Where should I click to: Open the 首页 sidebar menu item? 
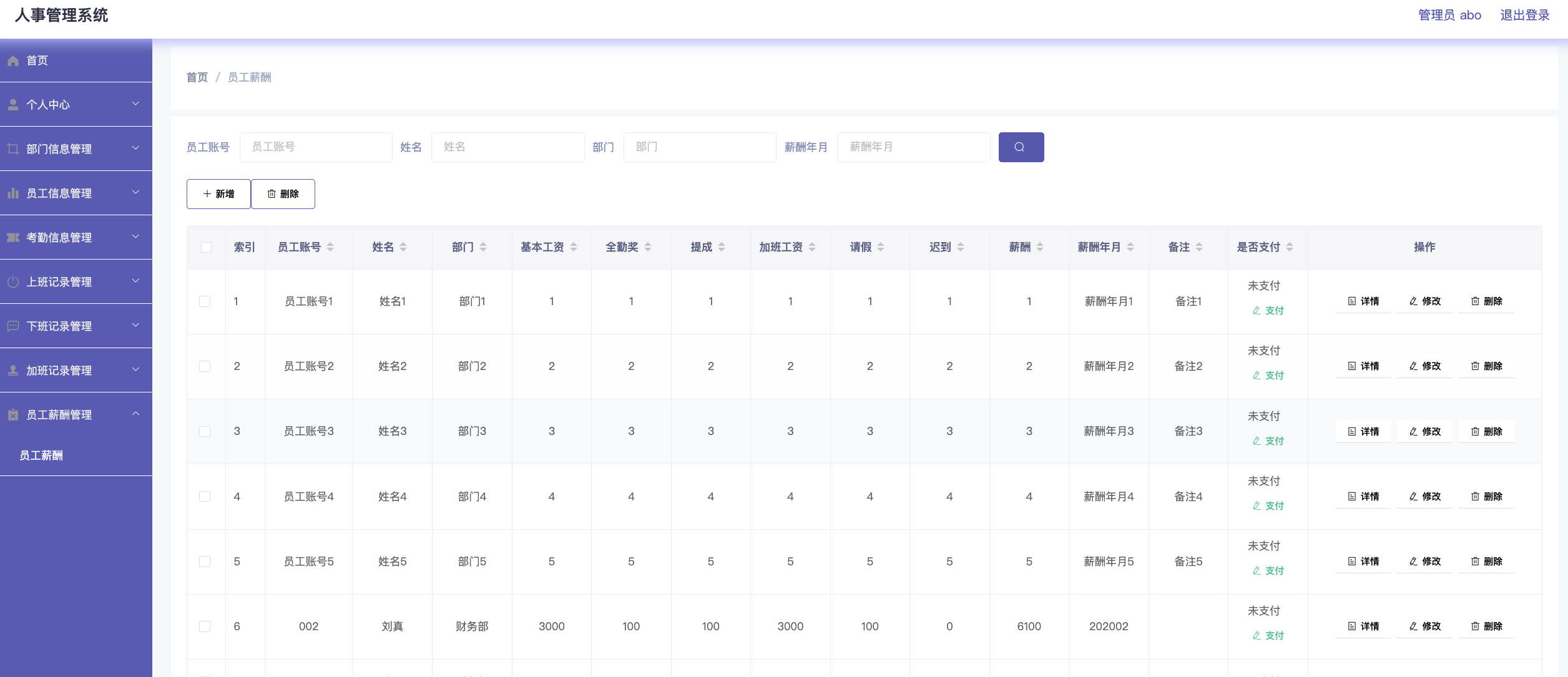point(76,61)
